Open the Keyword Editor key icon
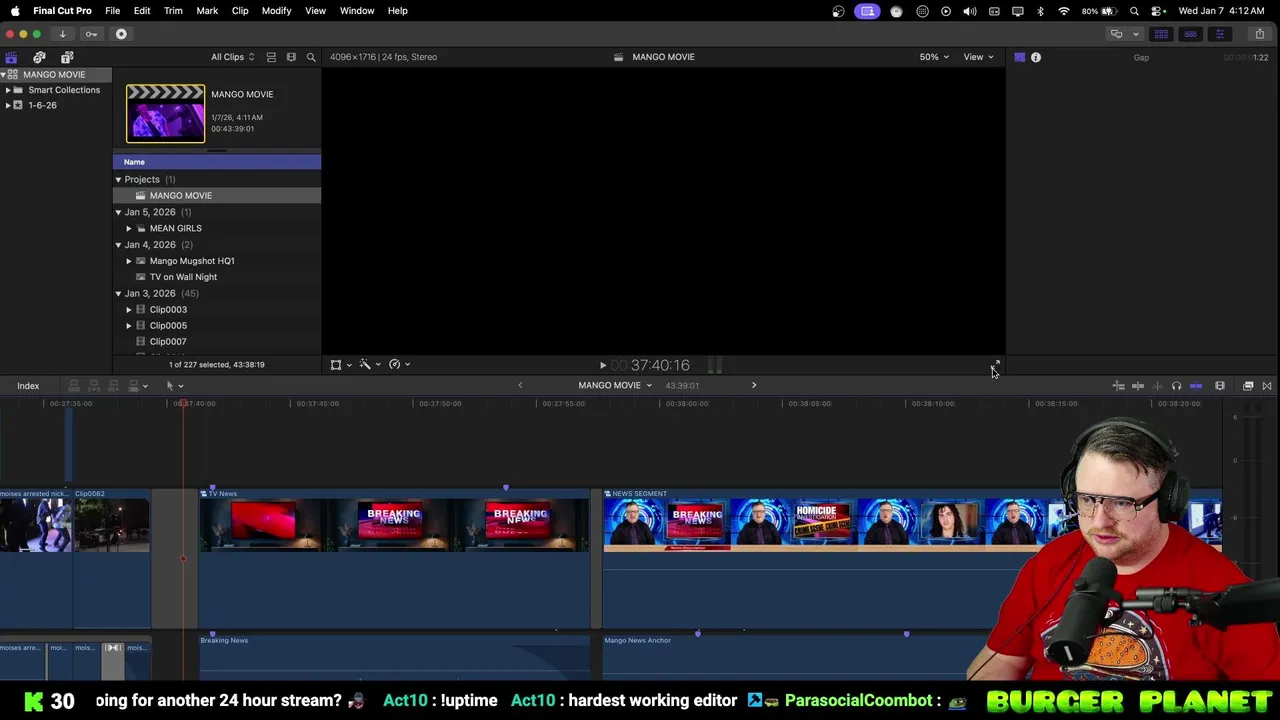 point(91,34)
